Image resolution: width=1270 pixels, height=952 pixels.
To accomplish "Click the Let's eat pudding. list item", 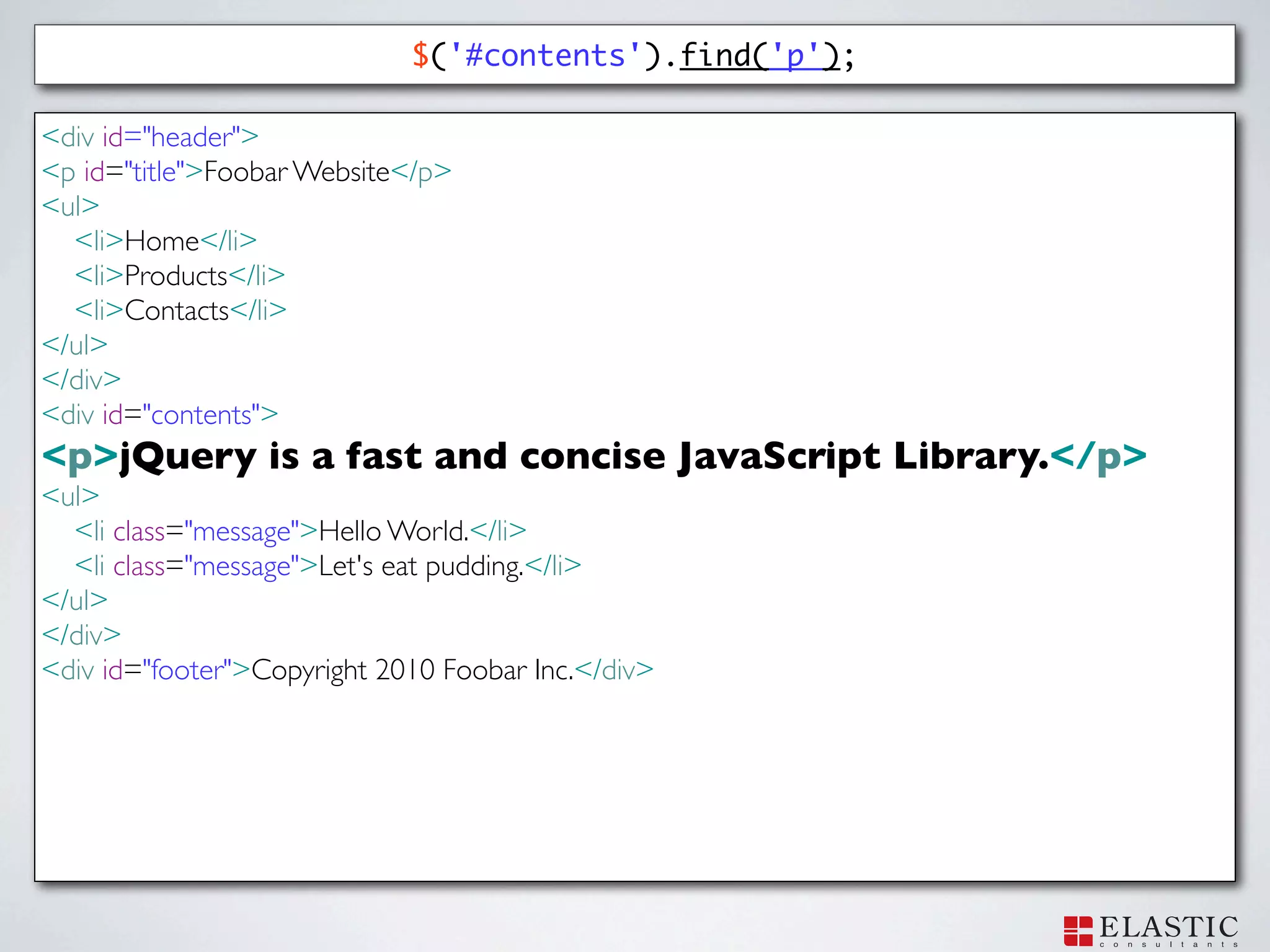I will 328,566.
